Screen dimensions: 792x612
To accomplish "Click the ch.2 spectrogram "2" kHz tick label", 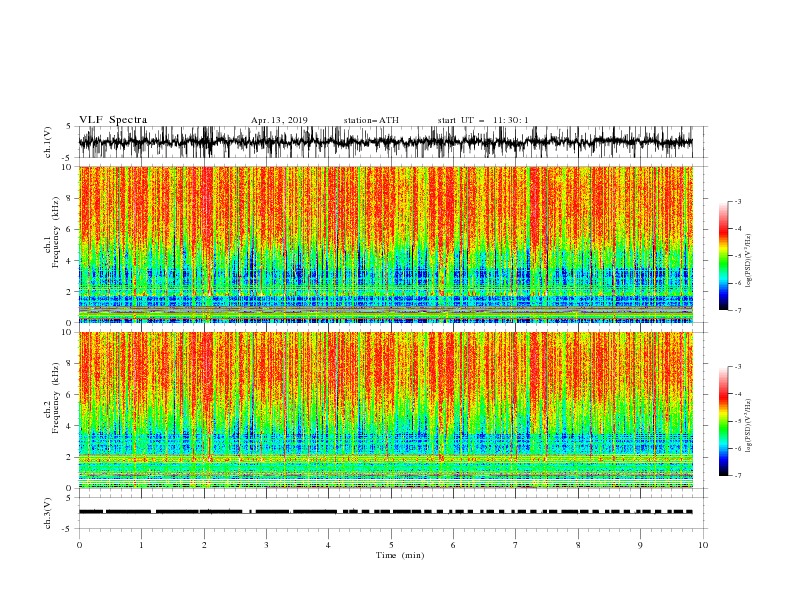I will pos(69,457).
